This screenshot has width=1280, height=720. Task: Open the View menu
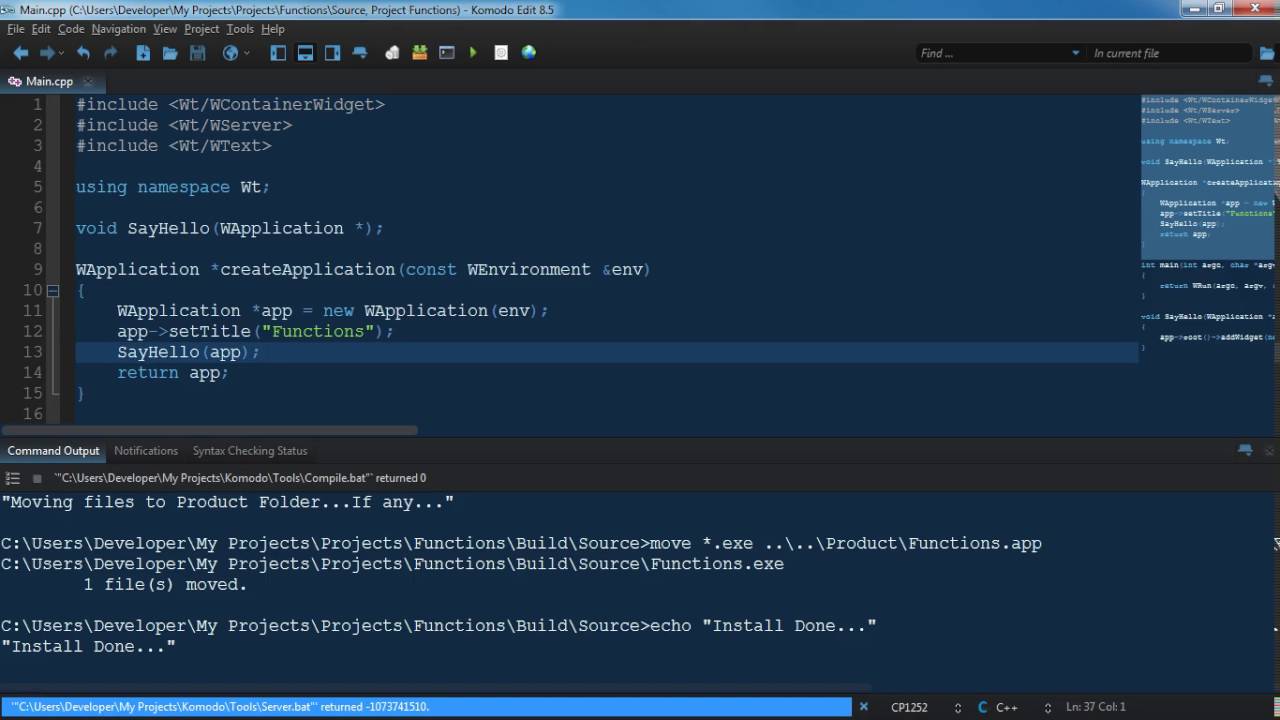165,29
